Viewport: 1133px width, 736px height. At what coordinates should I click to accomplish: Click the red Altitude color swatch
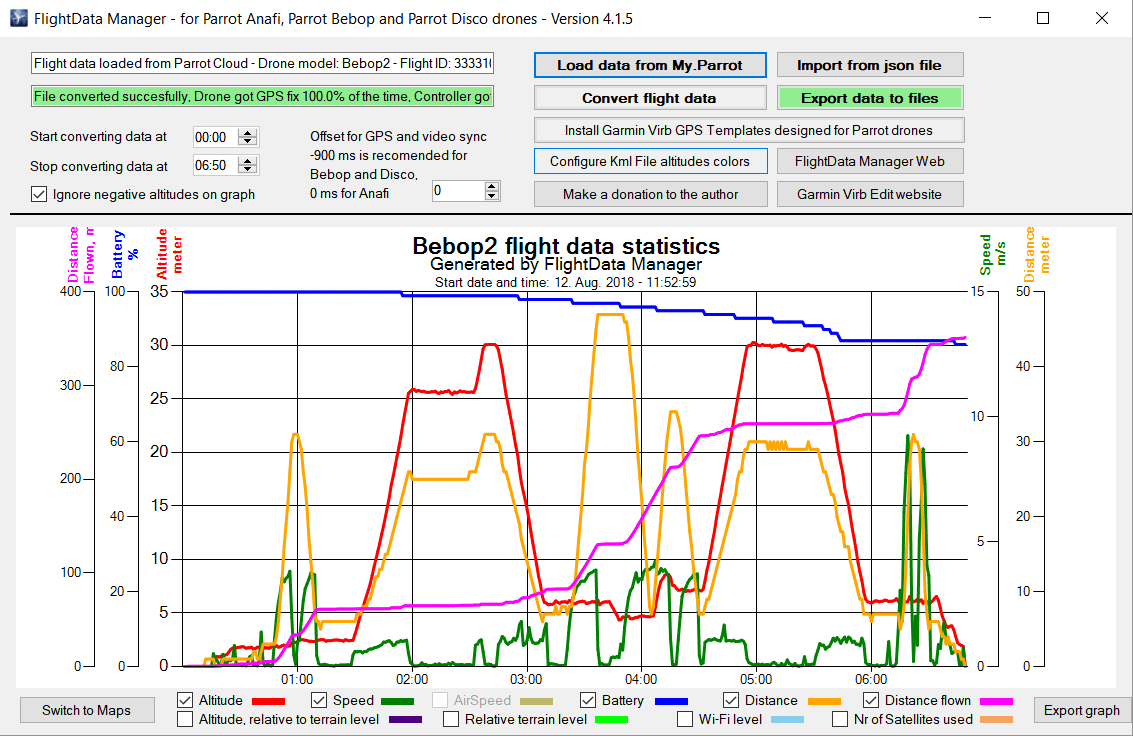(x=268, y=701)
